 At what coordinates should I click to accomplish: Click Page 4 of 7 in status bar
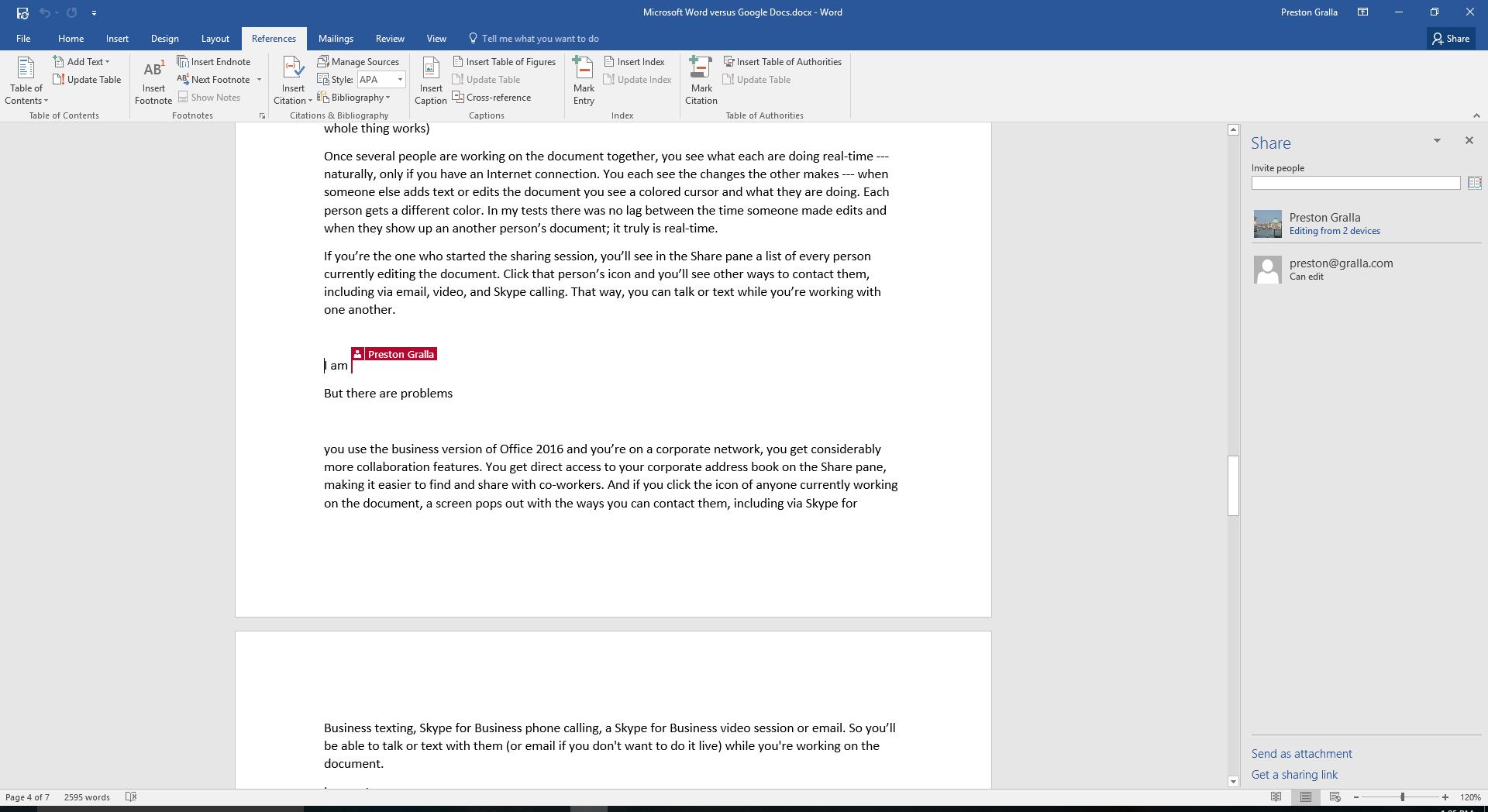point(28,797)
